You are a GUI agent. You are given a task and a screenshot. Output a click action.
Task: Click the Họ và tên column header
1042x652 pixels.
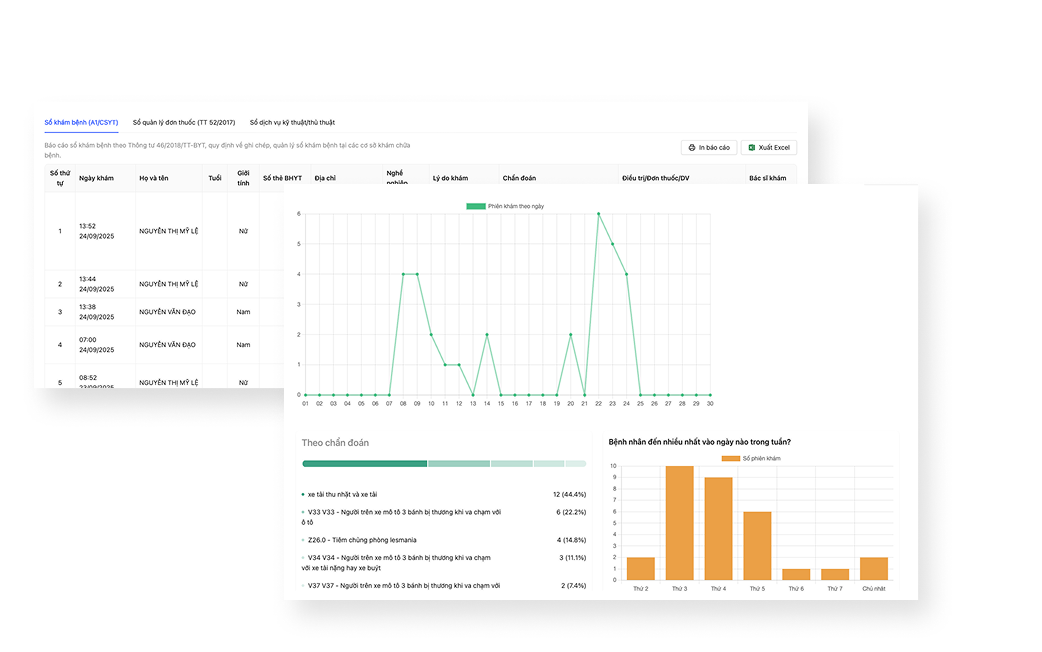click(x=154, y=178)
